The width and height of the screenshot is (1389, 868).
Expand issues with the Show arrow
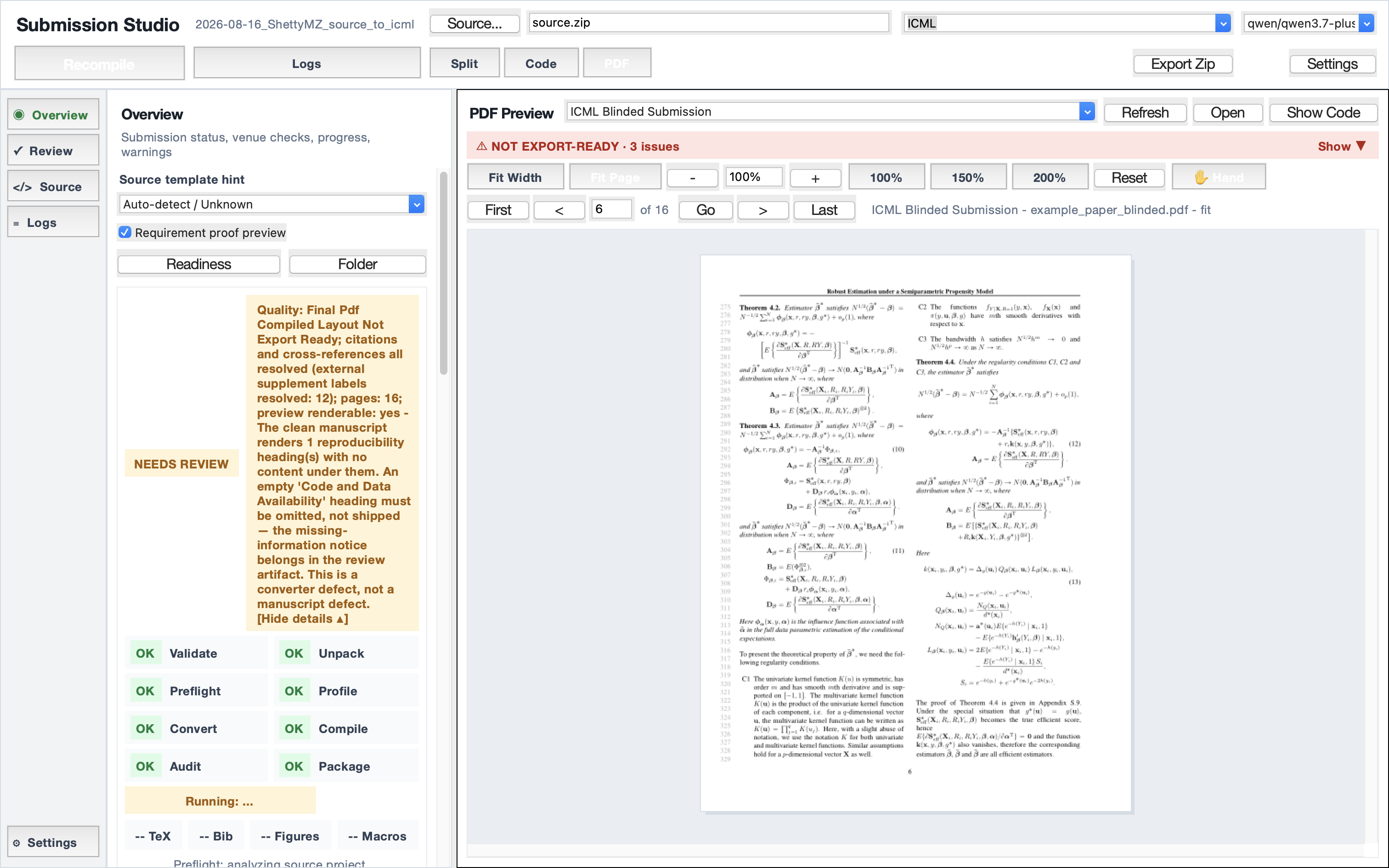1341,146
